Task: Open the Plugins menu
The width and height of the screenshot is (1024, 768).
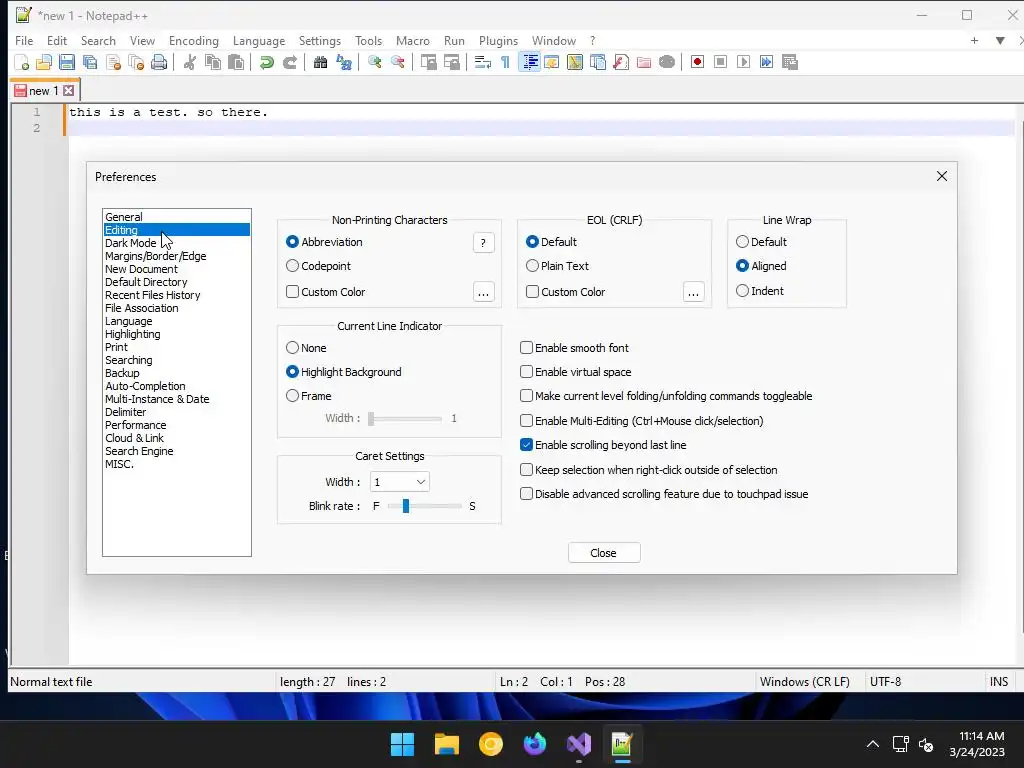Action: 498,40
